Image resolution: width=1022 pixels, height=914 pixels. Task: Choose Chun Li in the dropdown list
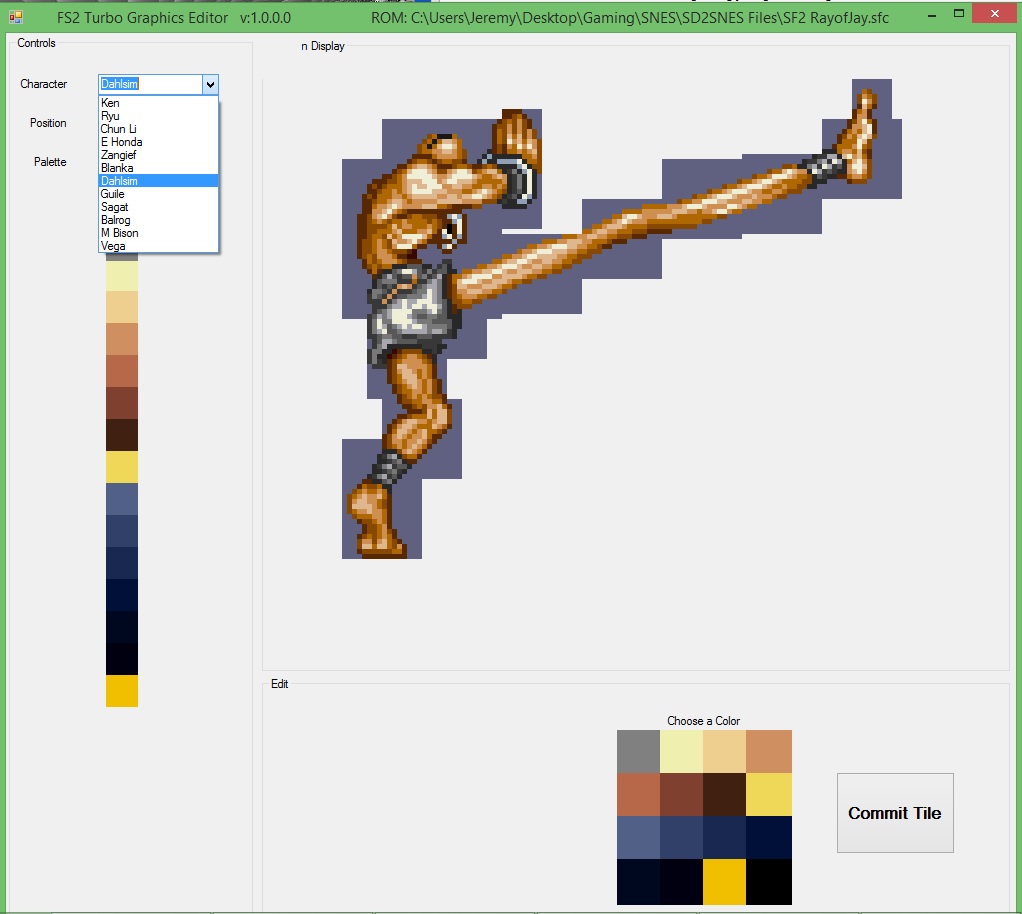coord(158,129)
